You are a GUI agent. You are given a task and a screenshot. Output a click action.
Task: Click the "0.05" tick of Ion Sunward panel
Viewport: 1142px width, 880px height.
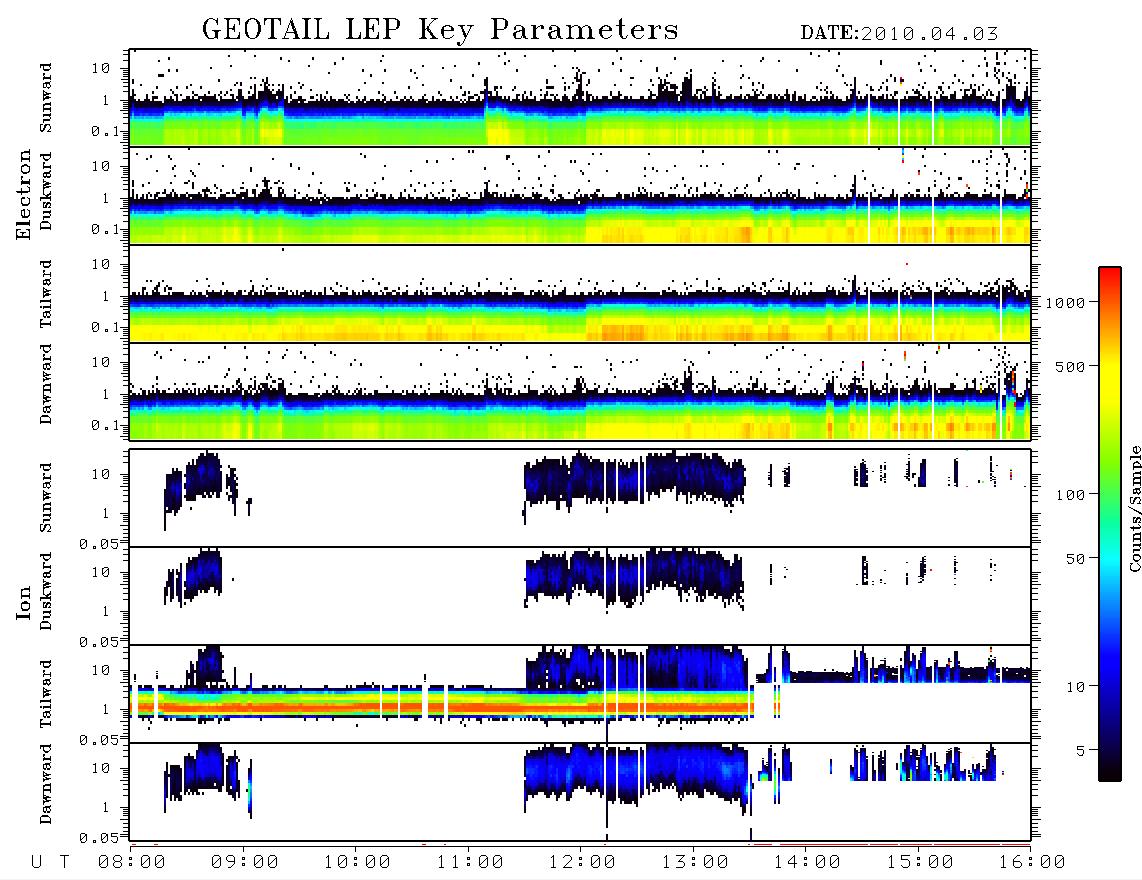click(x=98, y=544)
